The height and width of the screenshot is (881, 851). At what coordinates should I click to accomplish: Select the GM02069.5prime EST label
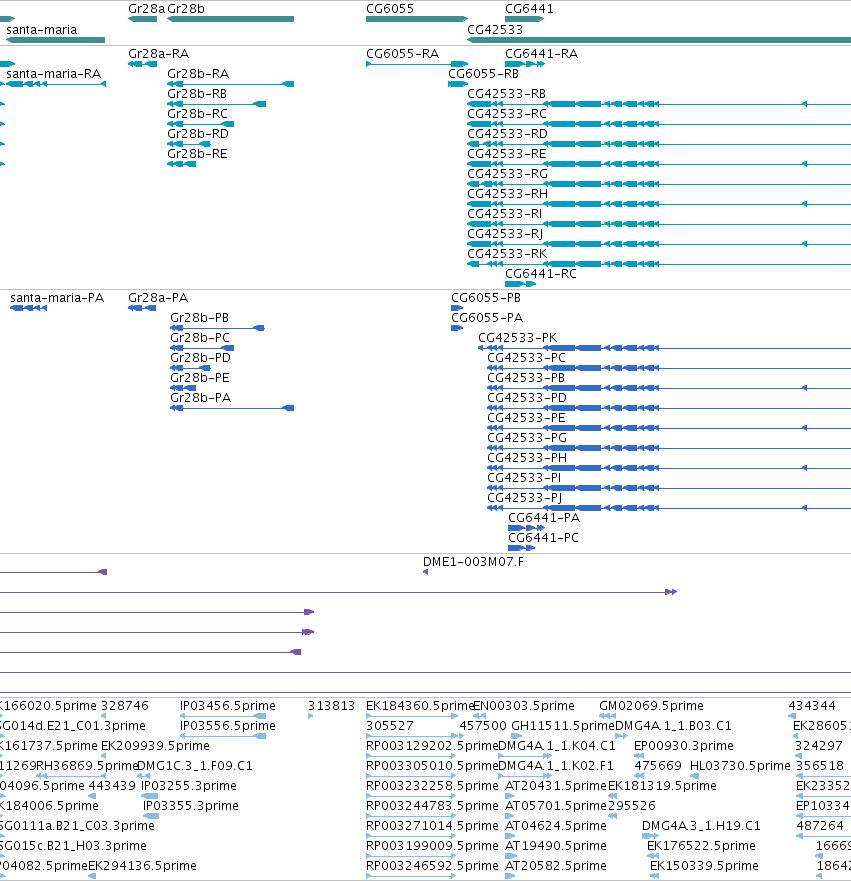(651, 706)
